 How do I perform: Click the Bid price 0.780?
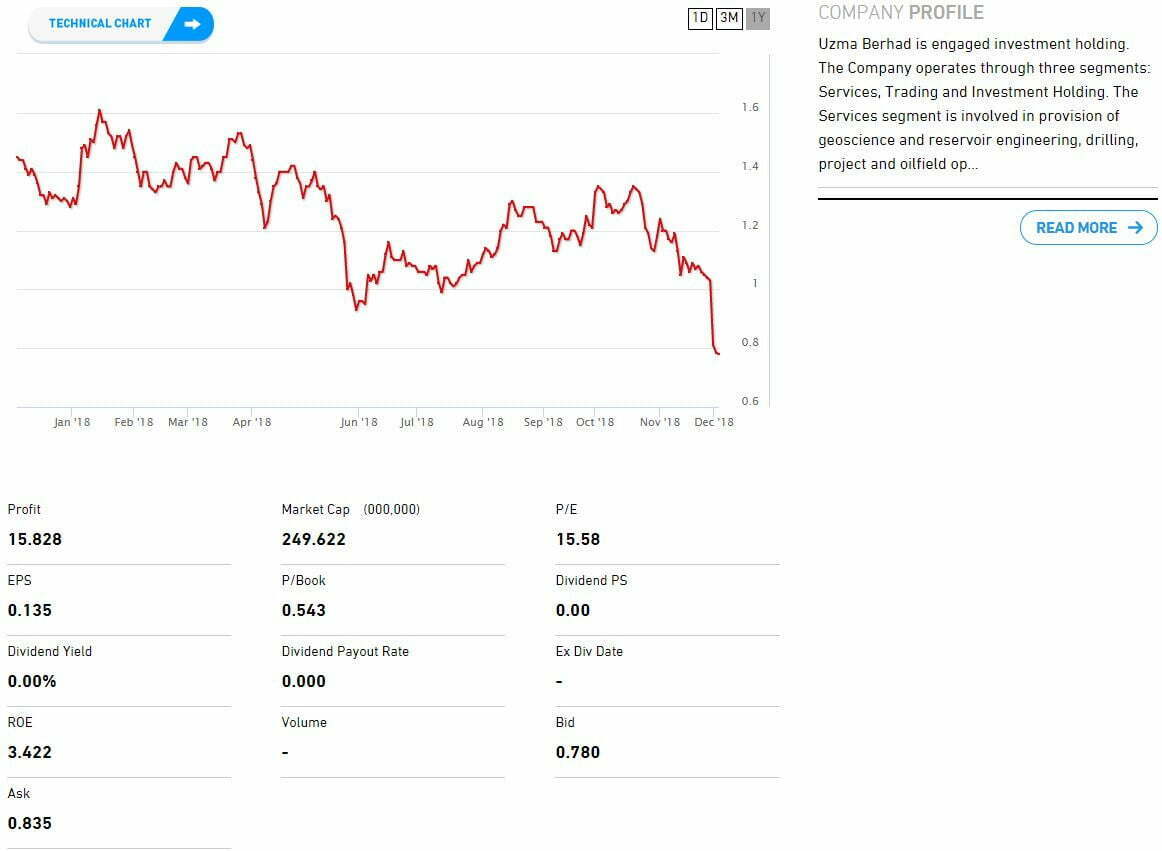pos(578,752)
